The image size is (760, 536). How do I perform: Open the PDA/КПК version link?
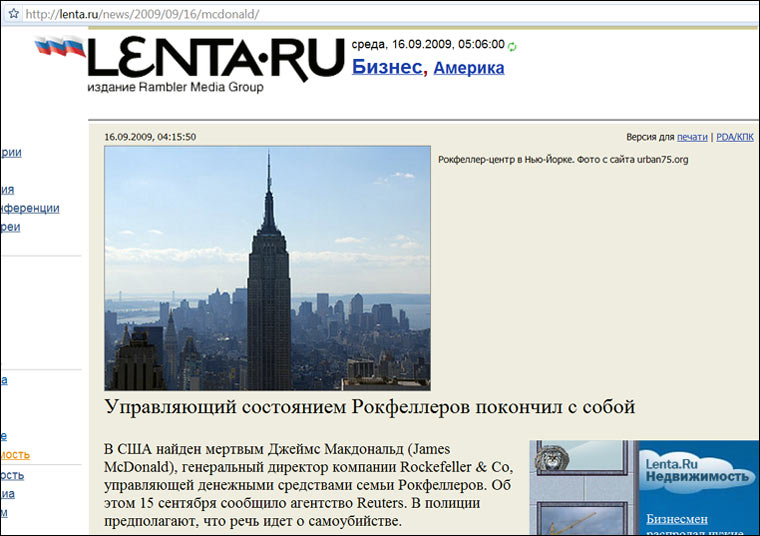click(735, 137)
